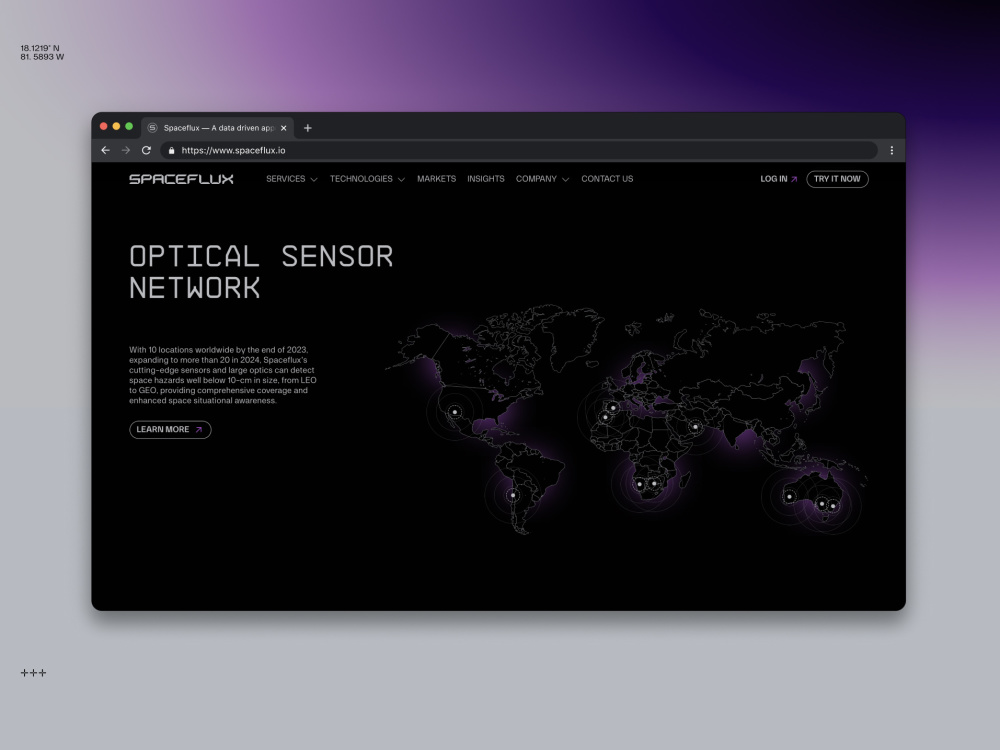Go to Contact Us
1000x750 pixels.
607,179
